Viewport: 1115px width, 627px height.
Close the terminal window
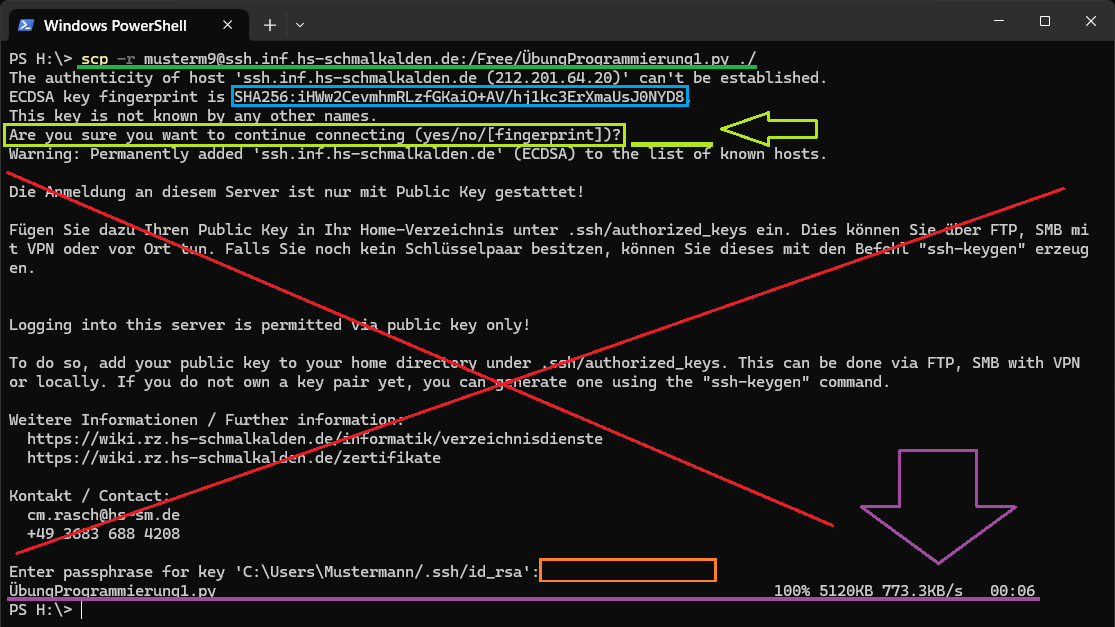[1089, 21]
